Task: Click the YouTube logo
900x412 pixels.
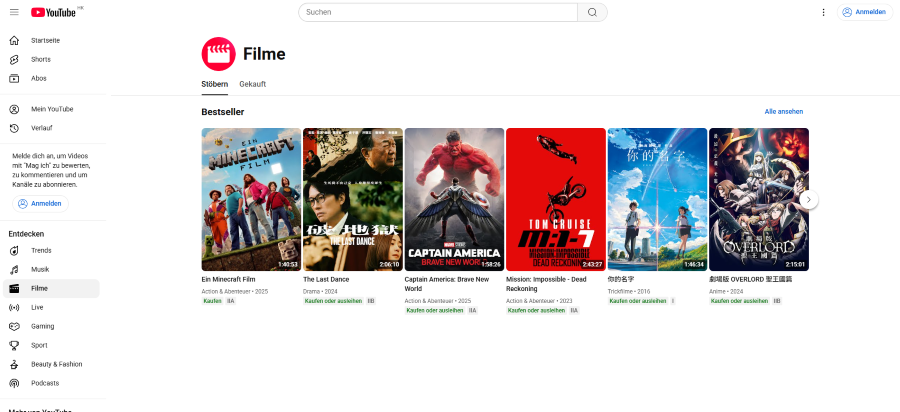Action: [x=54, y=12]
